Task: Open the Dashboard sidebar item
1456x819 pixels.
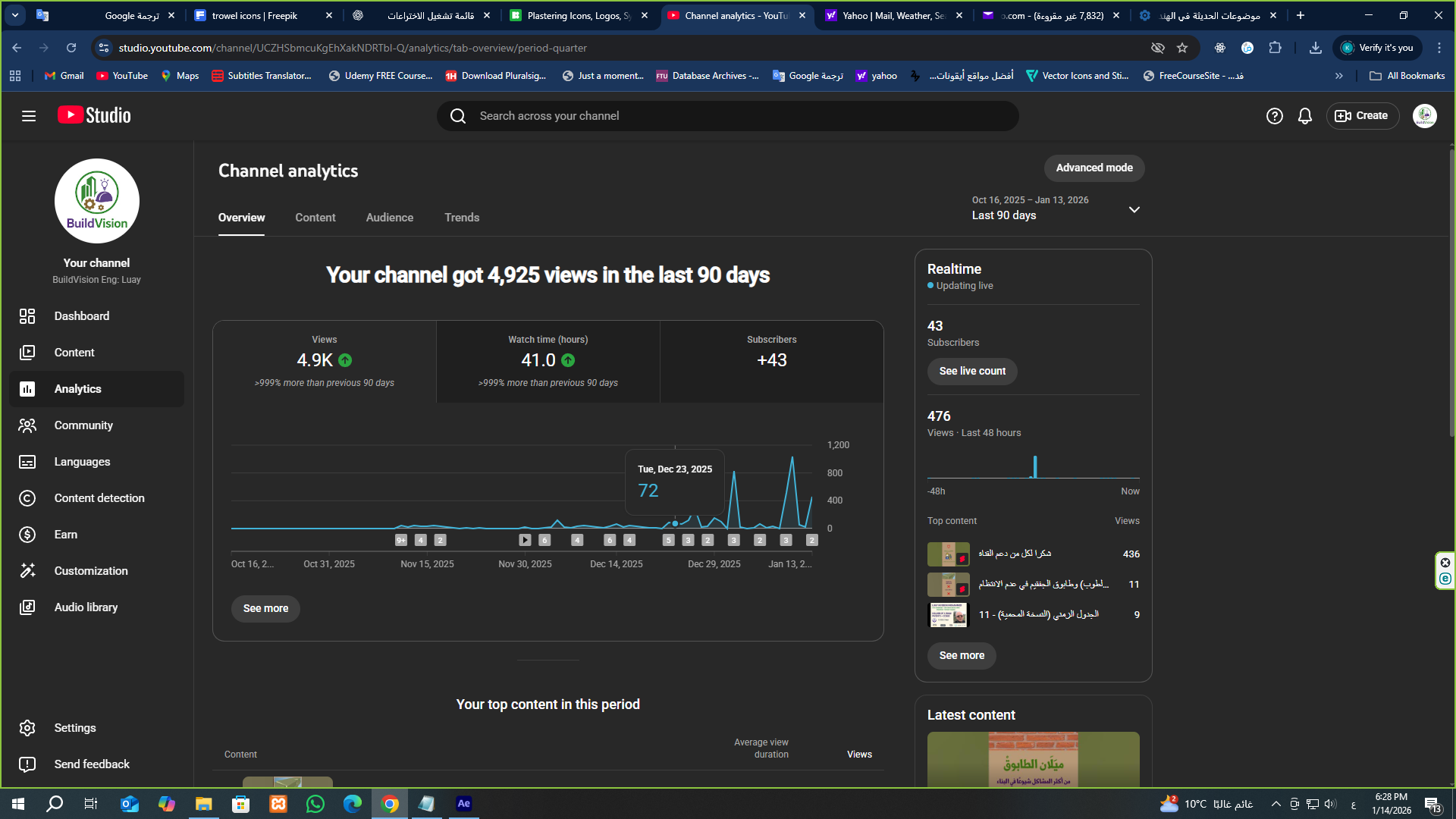Action: pyautogui.click(x=81, y=316)
